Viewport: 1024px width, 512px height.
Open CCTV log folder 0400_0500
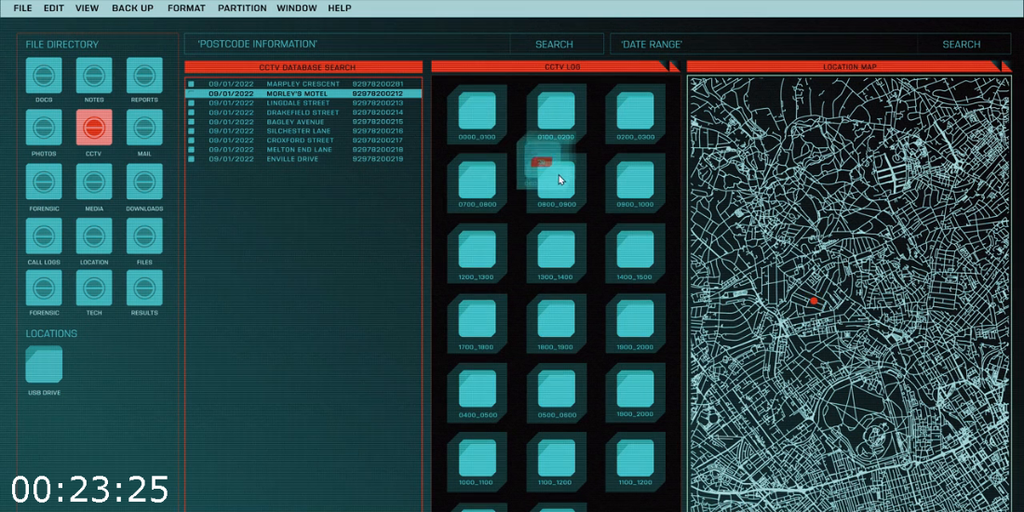477,389
